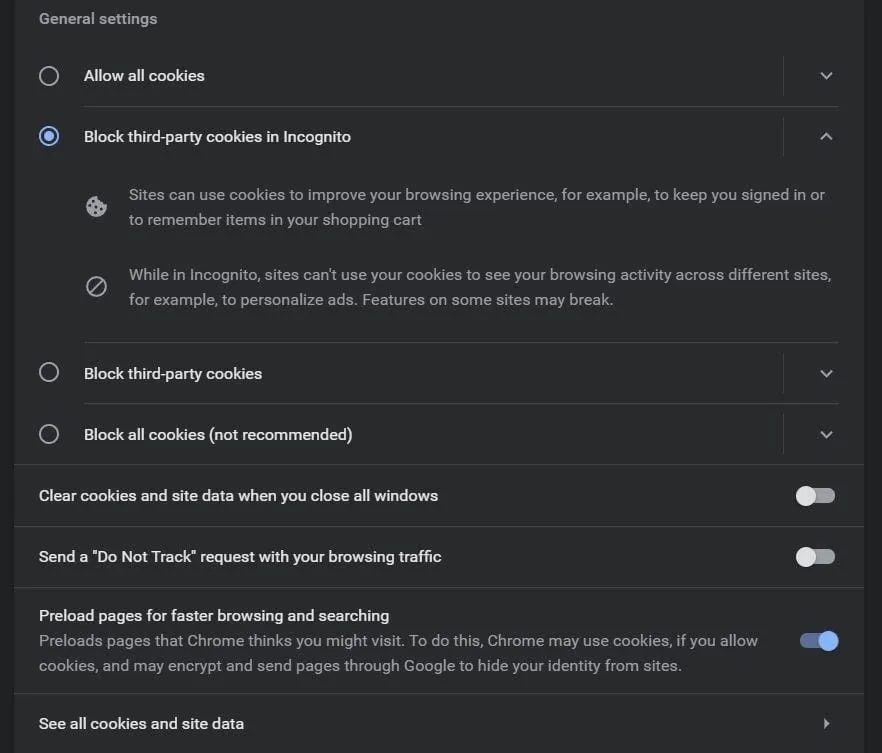
Task: Enable Clear cookies when you close all windows
Action: 816,496
